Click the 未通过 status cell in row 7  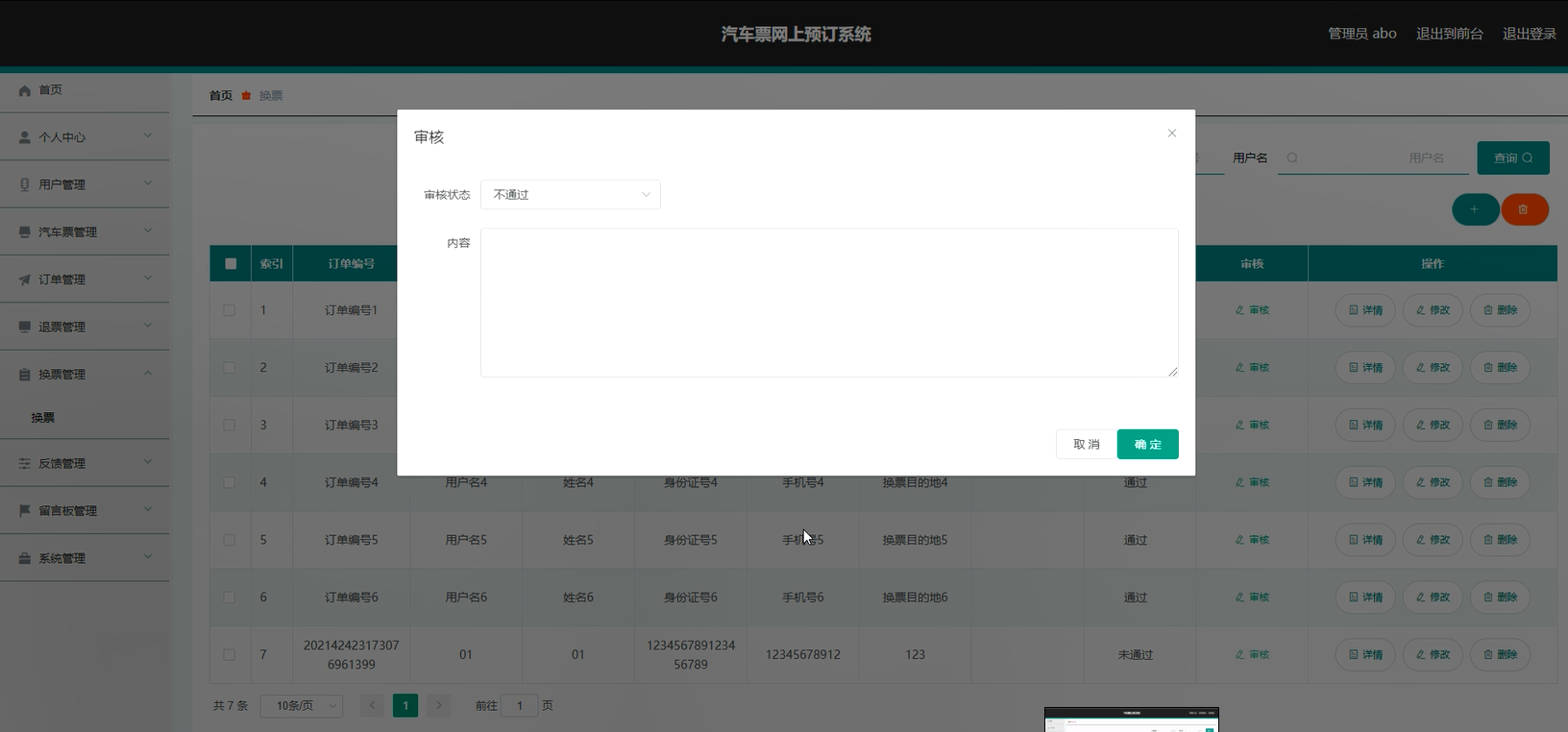[1136, 654]
